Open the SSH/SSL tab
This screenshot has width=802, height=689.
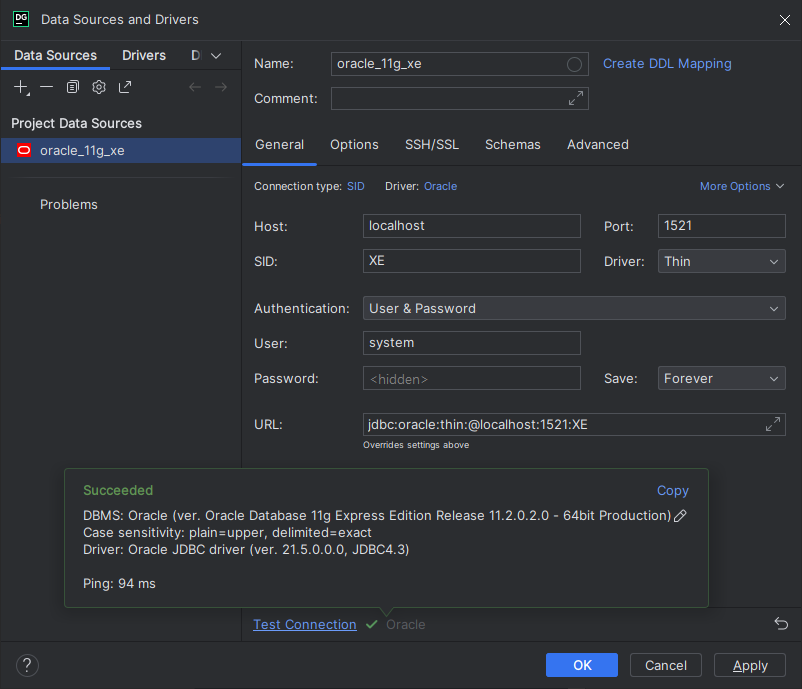pos(432,145)
